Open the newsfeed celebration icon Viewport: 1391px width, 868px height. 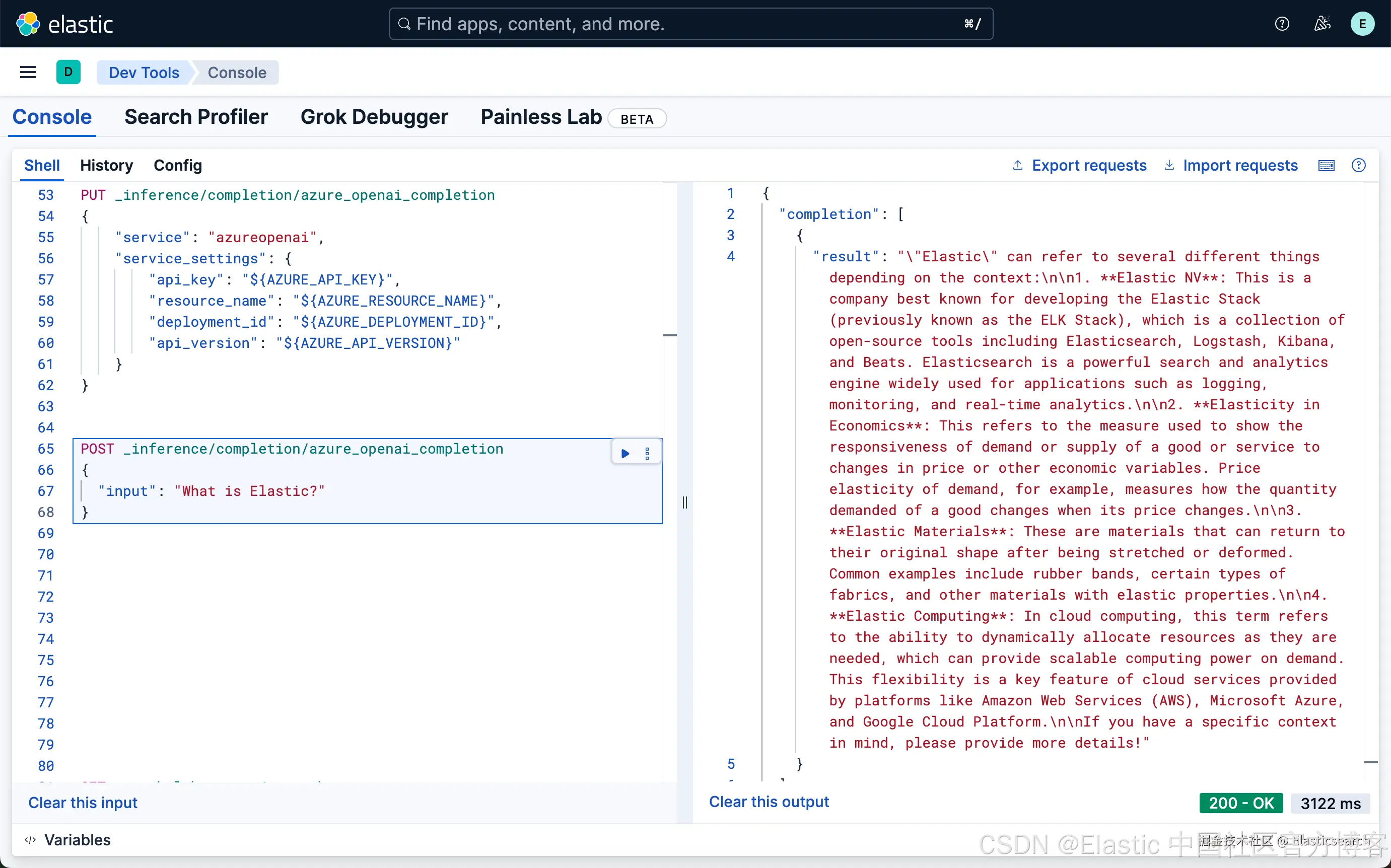(1322, 24)
